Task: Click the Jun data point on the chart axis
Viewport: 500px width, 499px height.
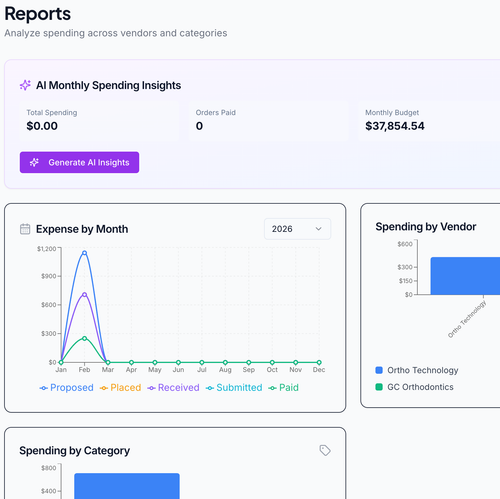Action: point(178,362)
